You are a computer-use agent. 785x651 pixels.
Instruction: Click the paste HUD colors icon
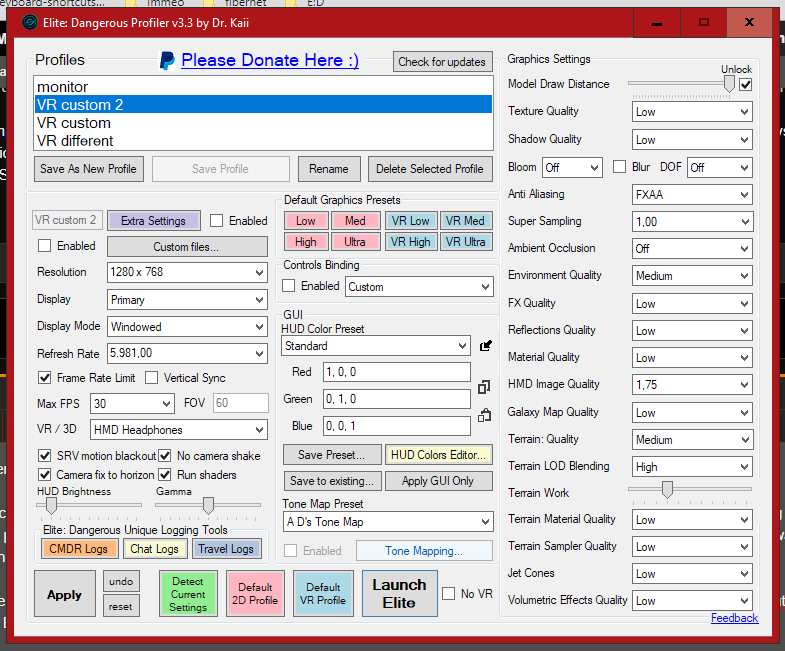[x=484, y=415]
